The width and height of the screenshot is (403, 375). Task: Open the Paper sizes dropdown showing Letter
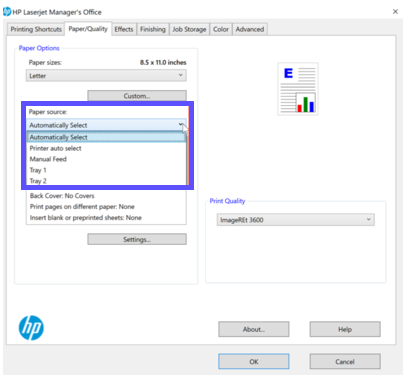pos(106,76)
